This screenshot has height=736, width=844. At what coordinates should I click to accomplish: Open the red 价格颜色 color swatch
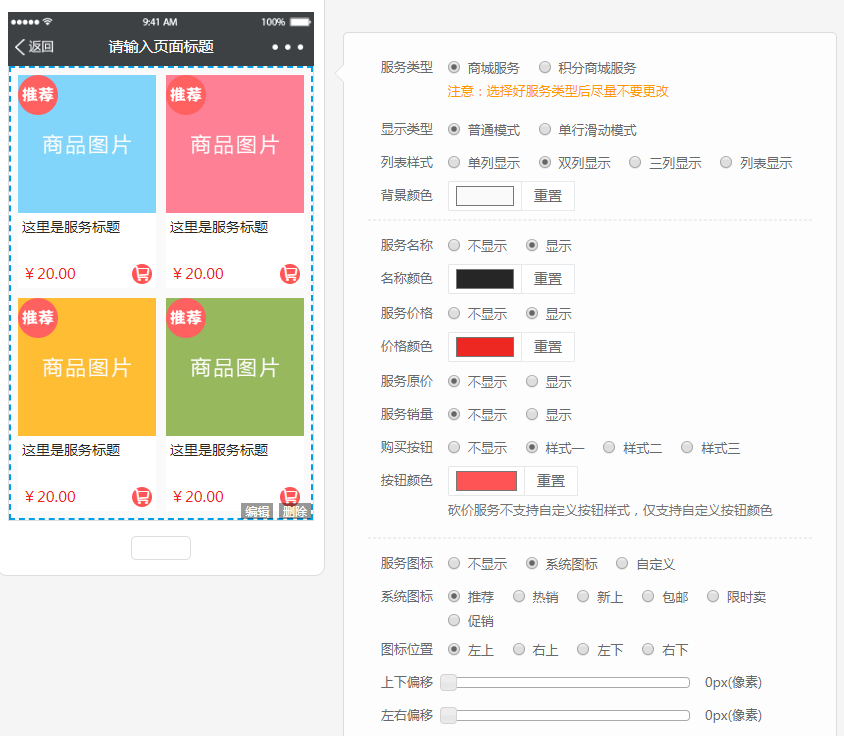(485, 347)
